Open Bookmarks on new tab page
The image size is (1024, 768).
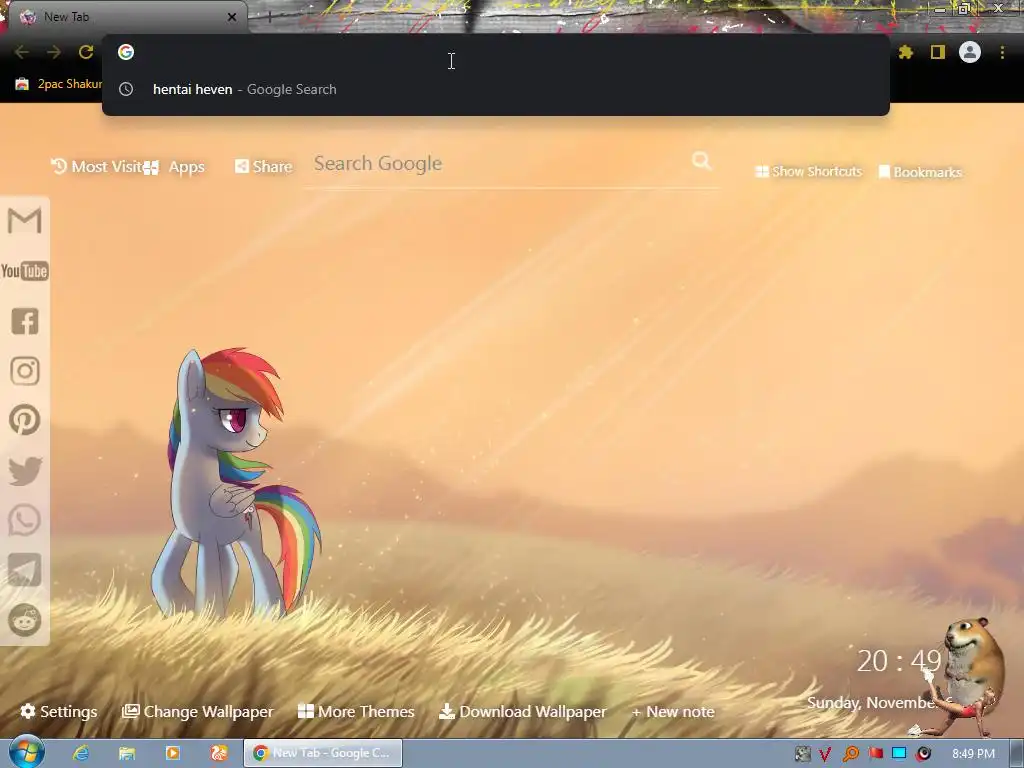click(920, 172)
